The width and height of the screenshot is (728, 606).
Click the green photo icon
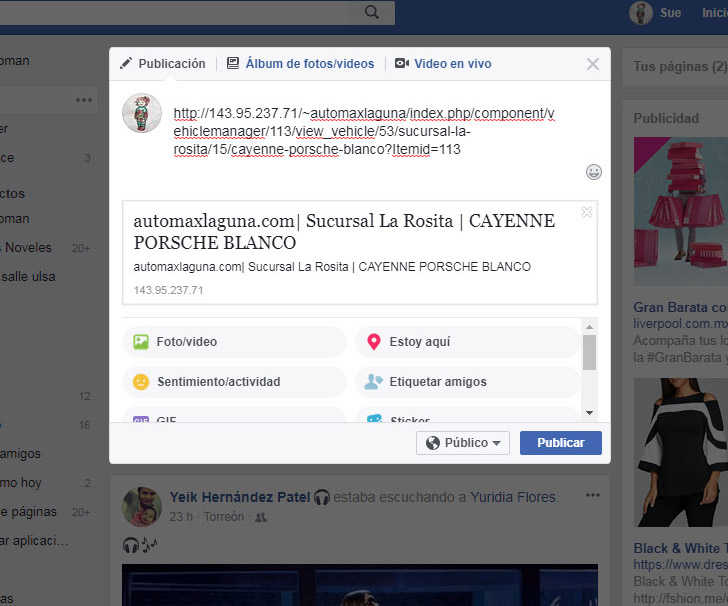click(x=141, y=342)
